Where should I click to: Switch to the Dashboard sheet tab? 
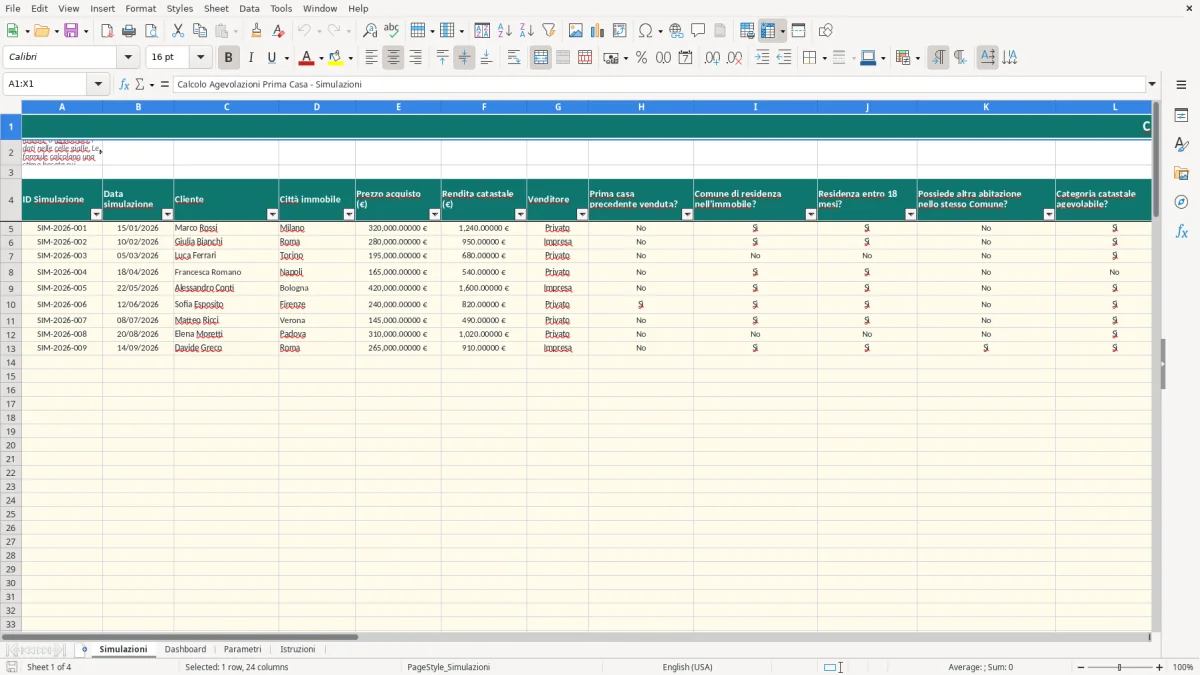185,650
